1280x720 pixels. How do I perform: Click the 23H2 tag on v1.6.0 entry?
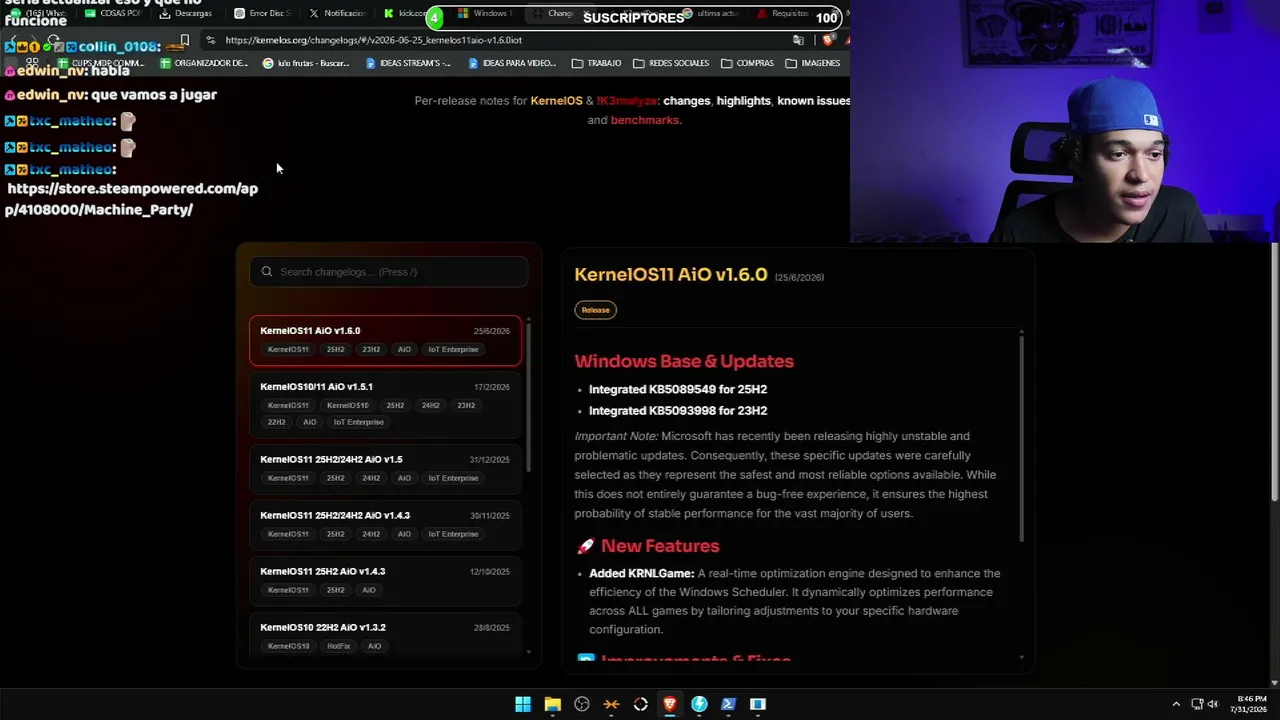click(371, 350)
